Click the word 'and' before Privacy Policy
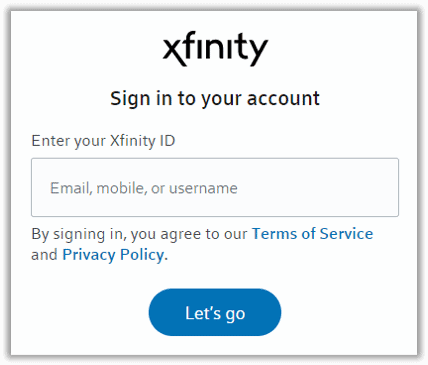Image resolution: width=428 pixels, height=365 pixels. 44,255
